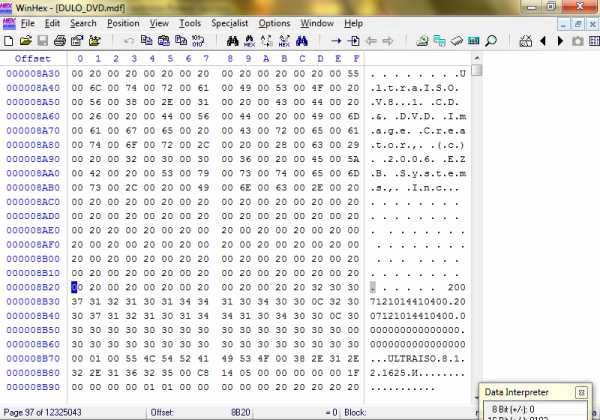Click the Print icon

coord(60,41)
